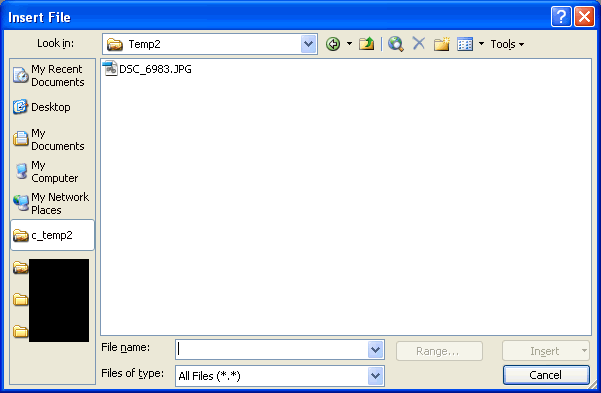Viewport: 601px width, 393px height.
Task: Open My Network Places
Action: click(51, 203)
